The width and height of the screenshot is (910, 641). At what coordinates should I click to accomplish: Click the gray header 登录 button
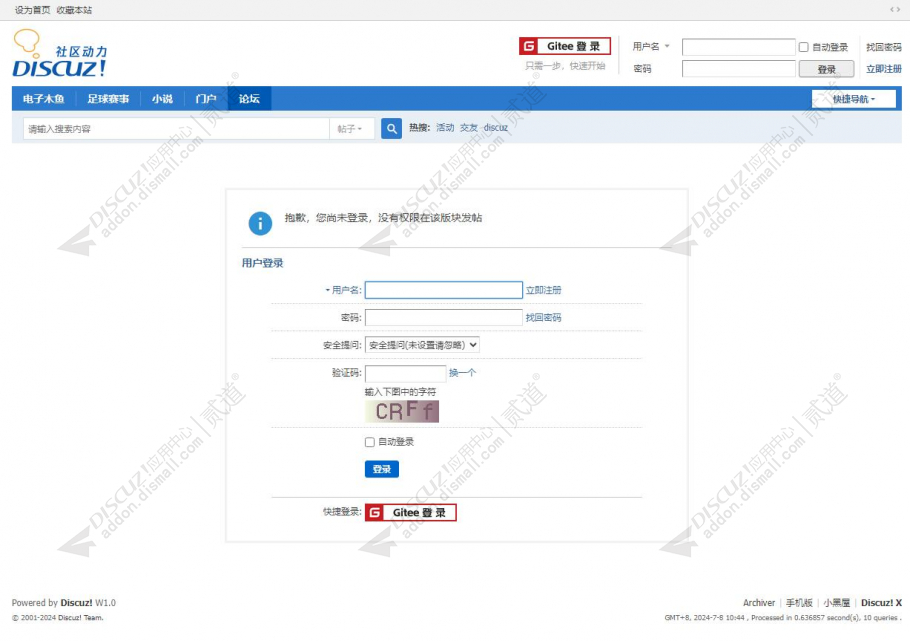826,69
